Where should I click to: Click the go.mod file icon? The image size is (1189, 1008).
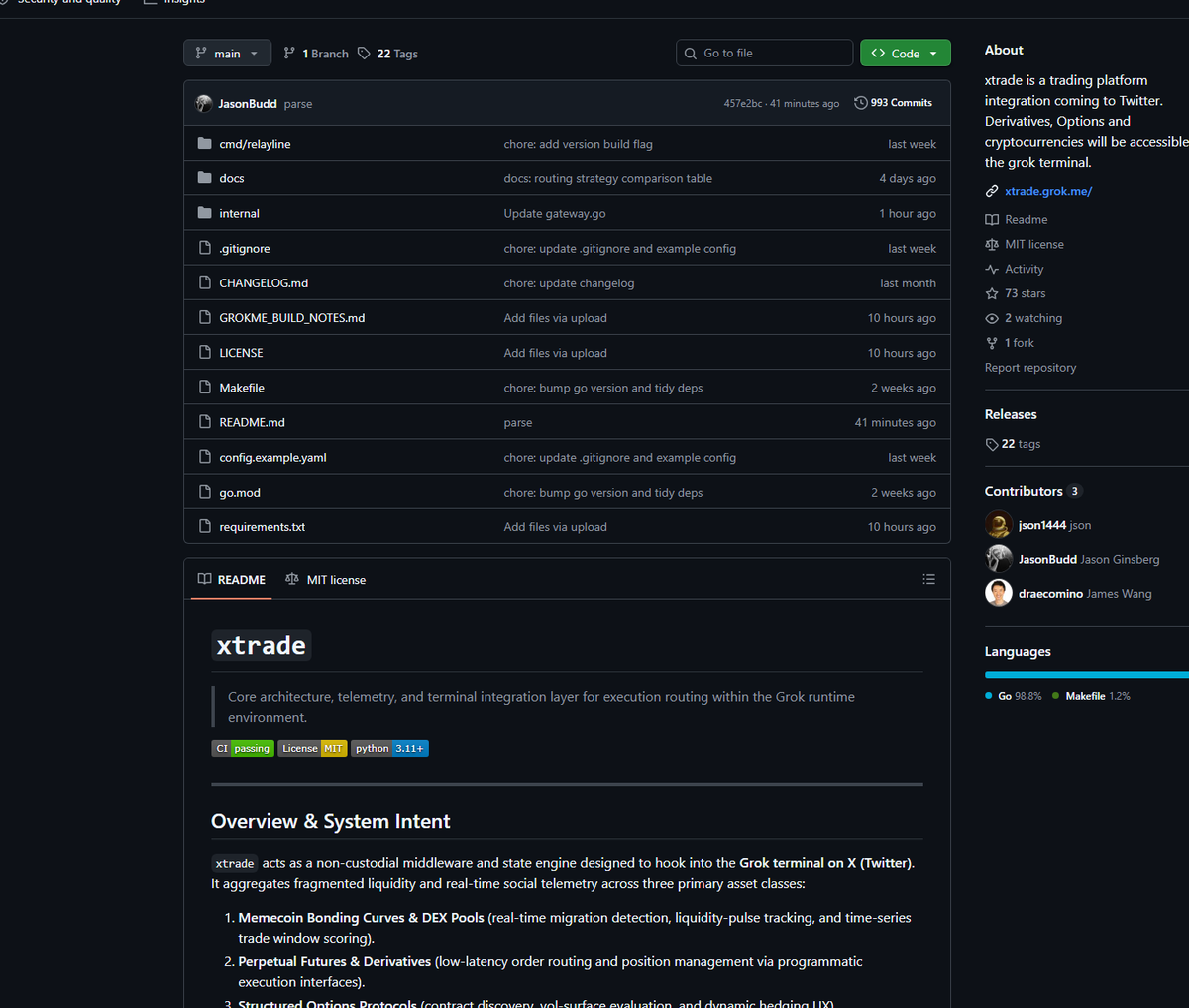coord(205,492)
